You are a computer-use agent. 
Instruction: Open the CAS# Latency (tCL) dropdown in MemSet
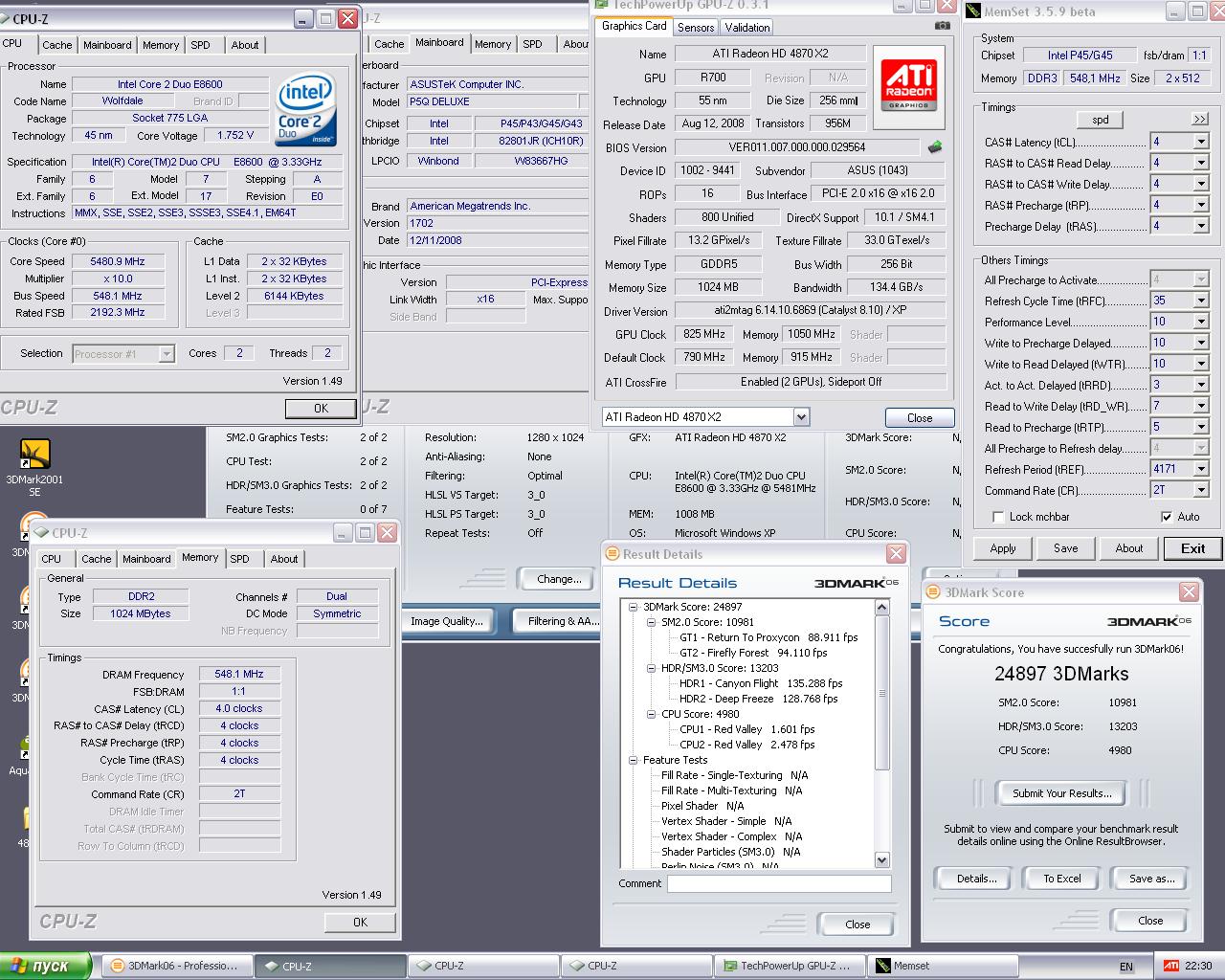pos(1201,142)
